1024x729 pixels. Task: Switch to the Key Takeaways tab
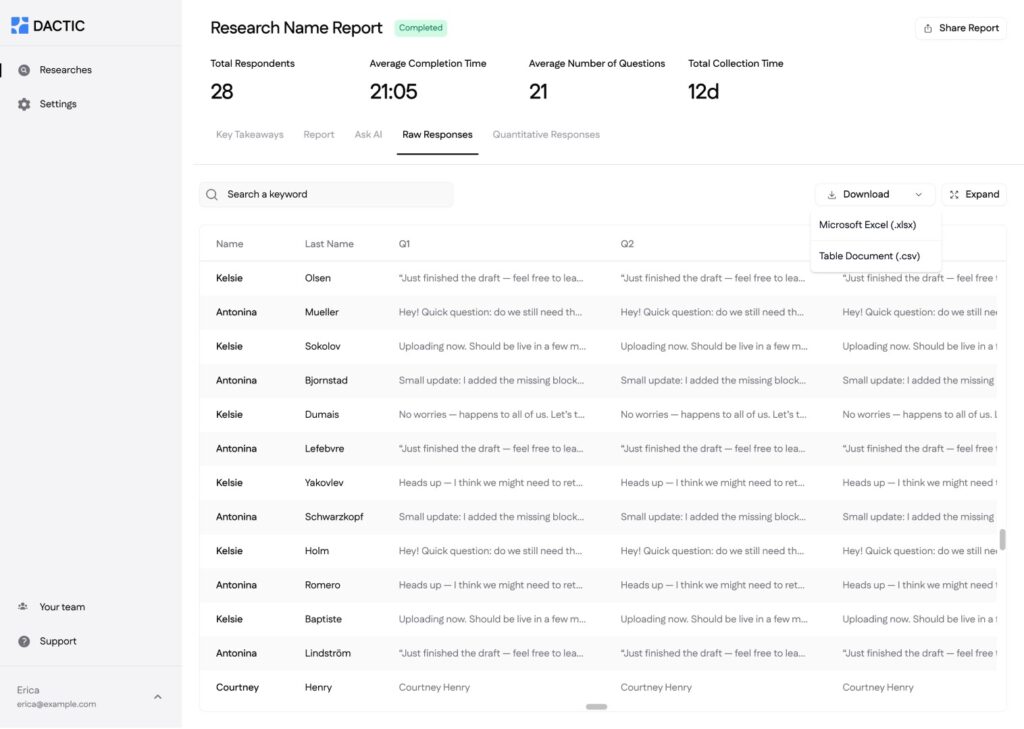click(x=249, y=135)
